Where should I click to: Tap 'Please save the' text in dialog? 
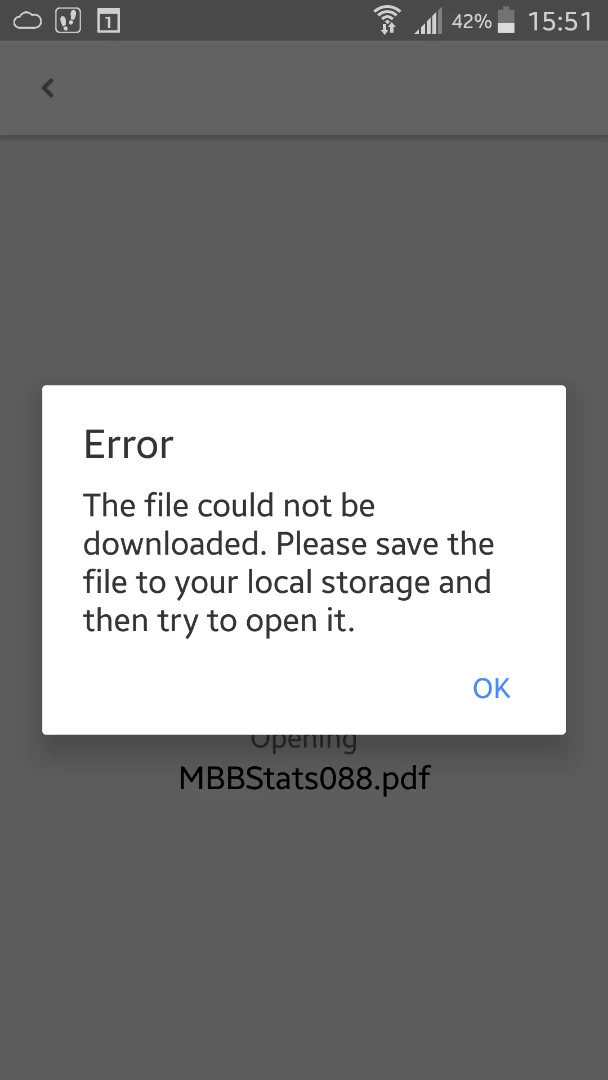[x=385, y=544]
